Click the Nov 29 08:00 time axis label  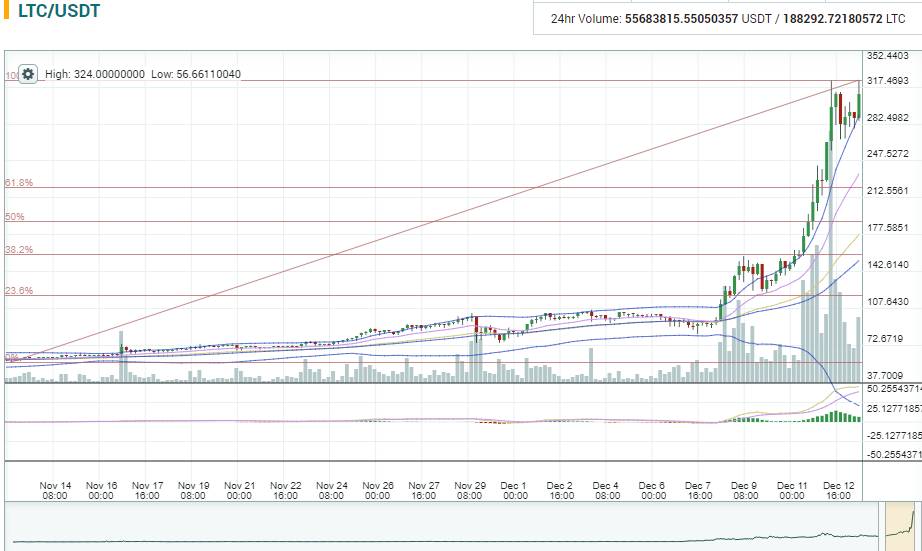[469, 490]
